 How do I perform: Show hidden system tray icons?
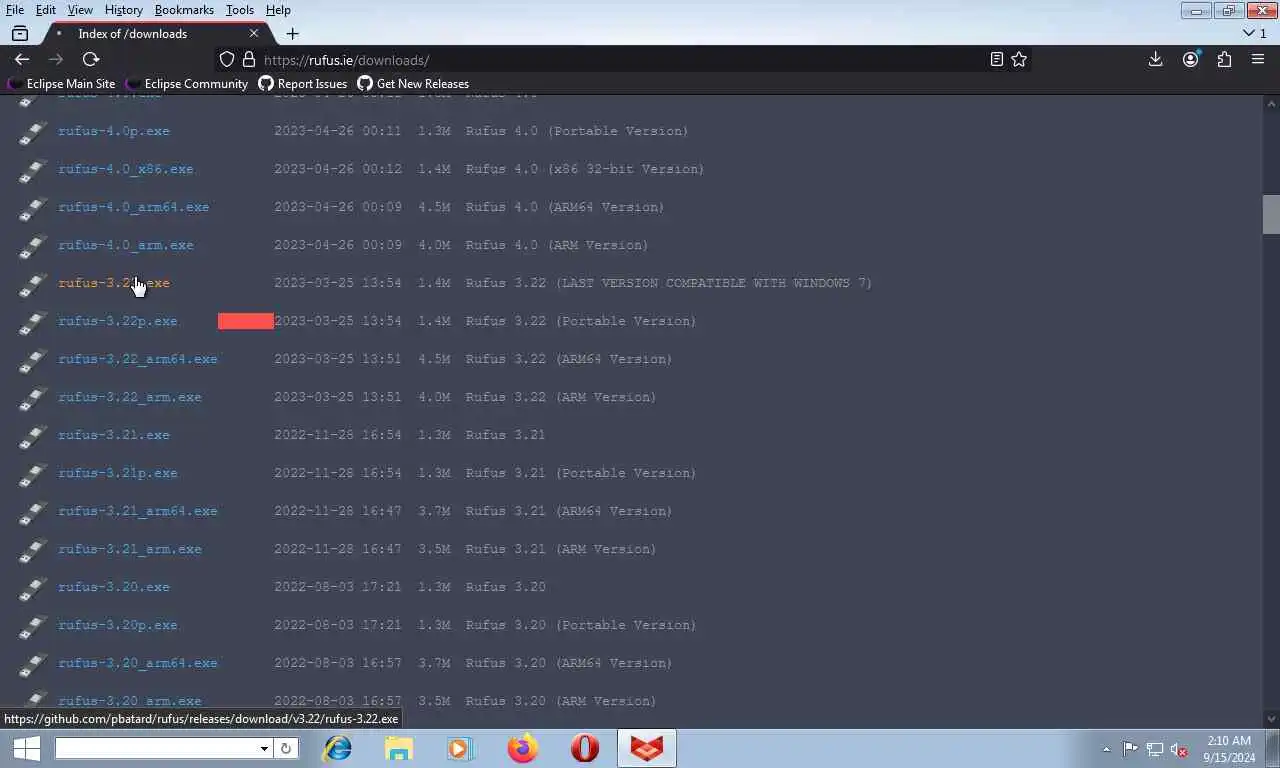[x=1106, y=749]
